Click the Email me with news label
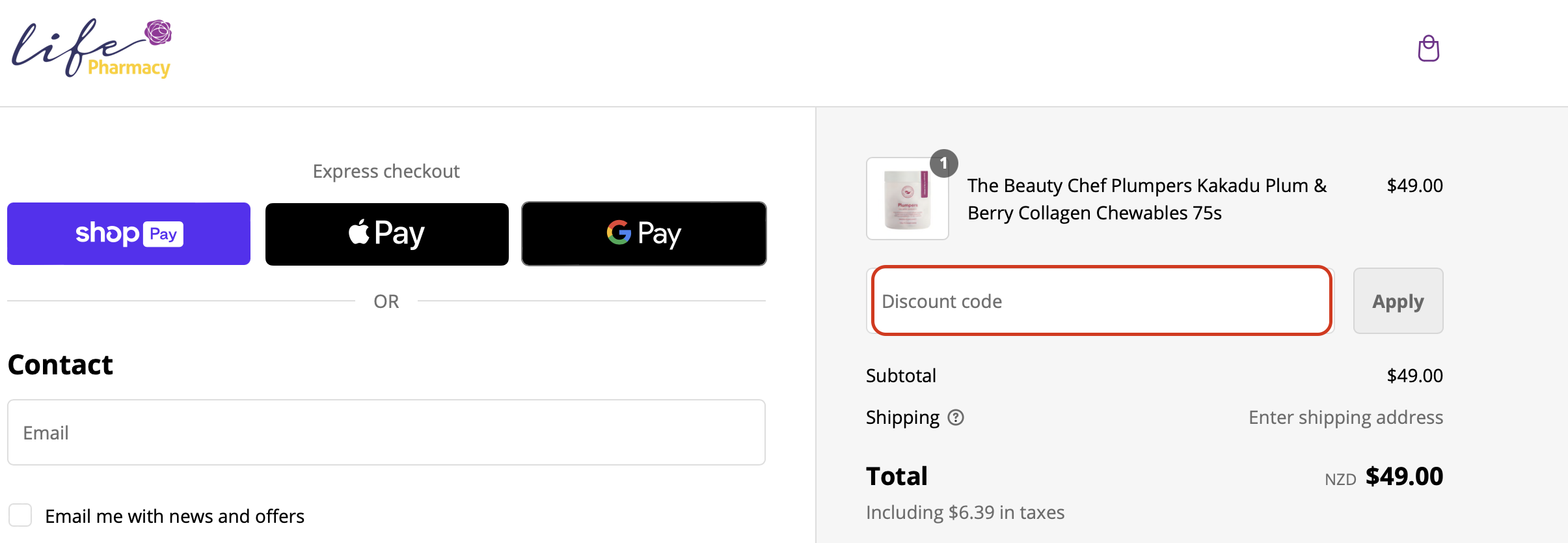 click(174, 516)
